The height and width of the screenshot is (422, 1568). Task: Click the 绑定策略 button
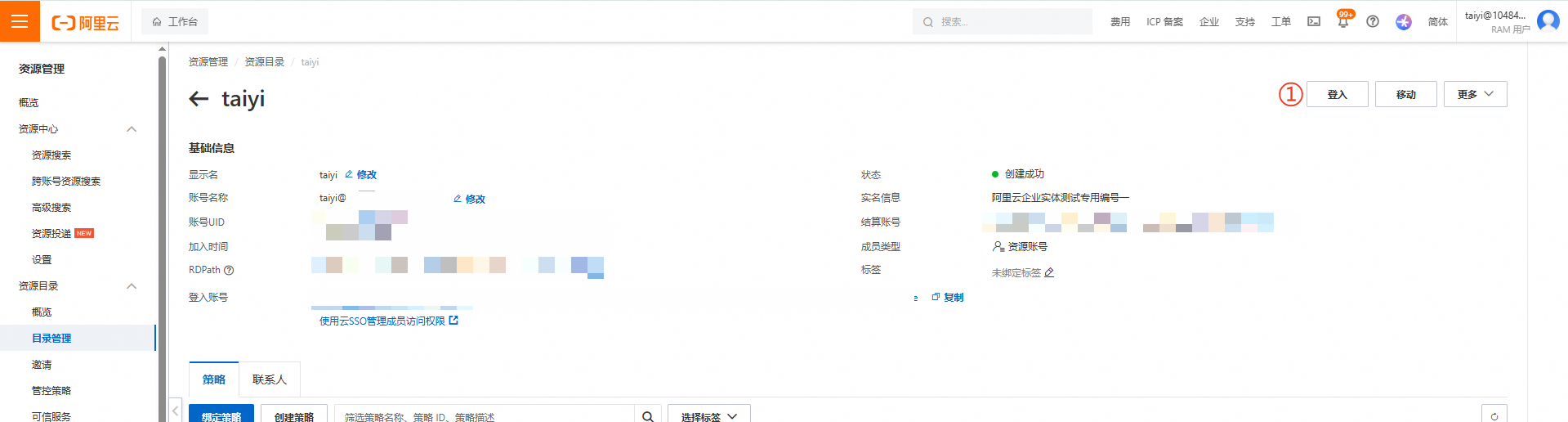[221, 415]
